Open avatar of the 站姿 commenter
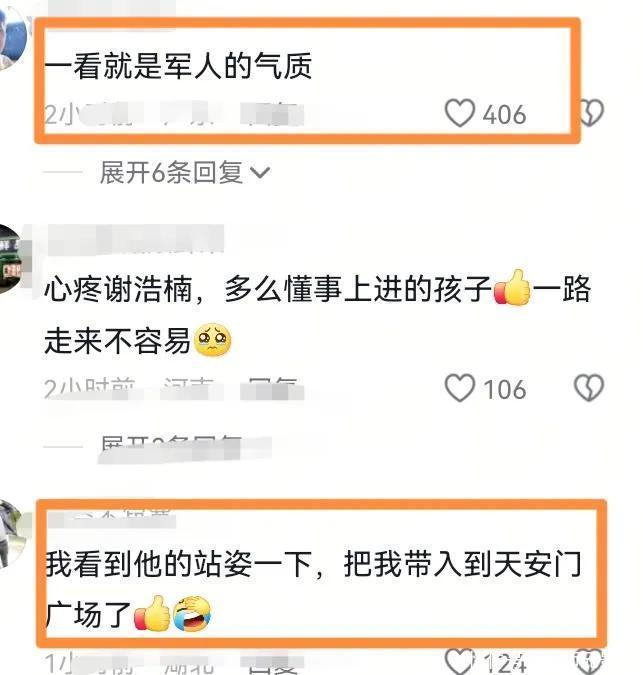Viewport: 643px width, 675px height. coord(13,534)
